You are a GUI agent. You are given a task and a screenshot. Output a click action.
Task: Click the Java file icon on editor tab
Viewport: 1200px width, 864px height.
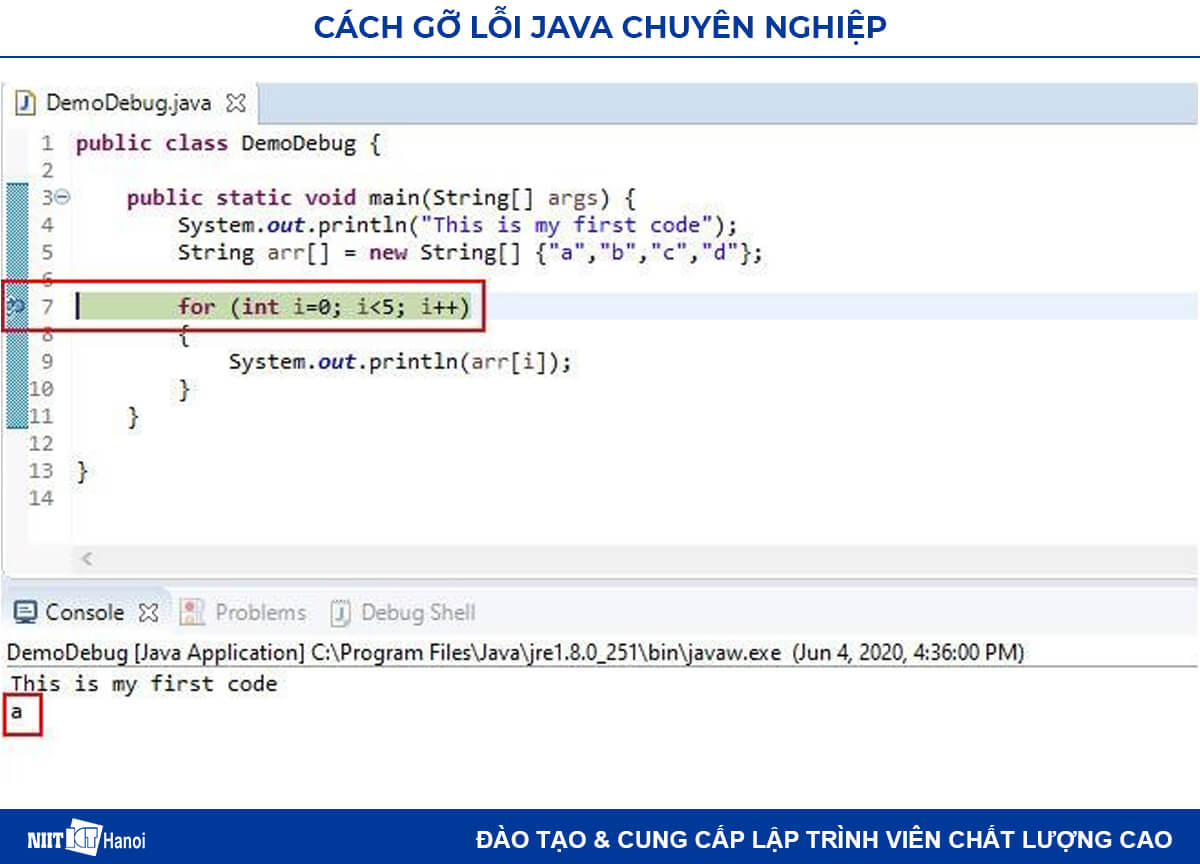pos(27,103)
